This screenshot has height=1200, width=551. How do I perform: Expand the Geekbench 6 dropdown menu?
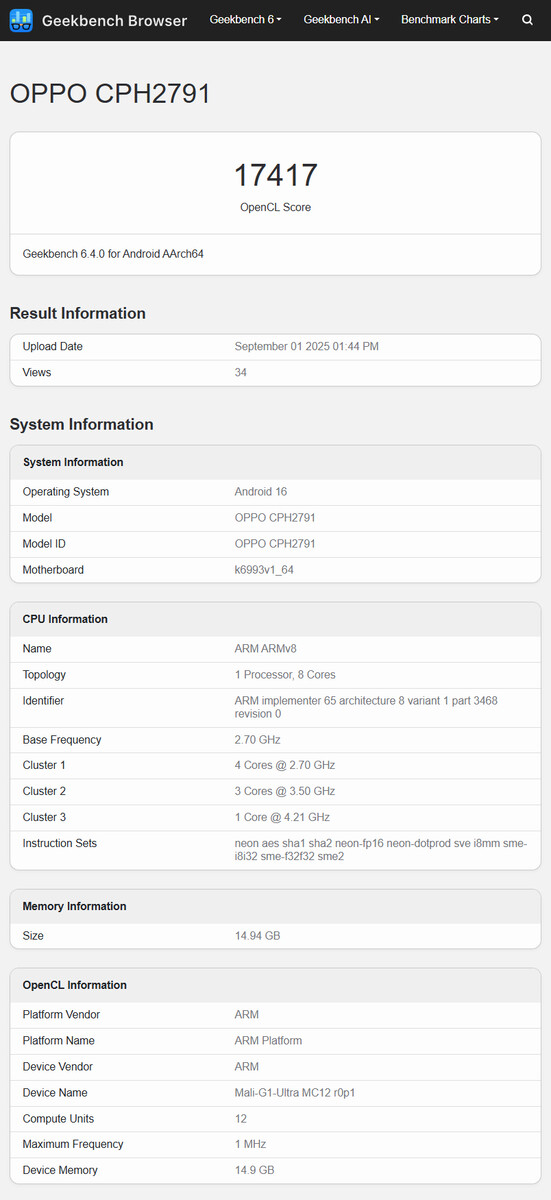pyautogui.click(x=245, y=20)
